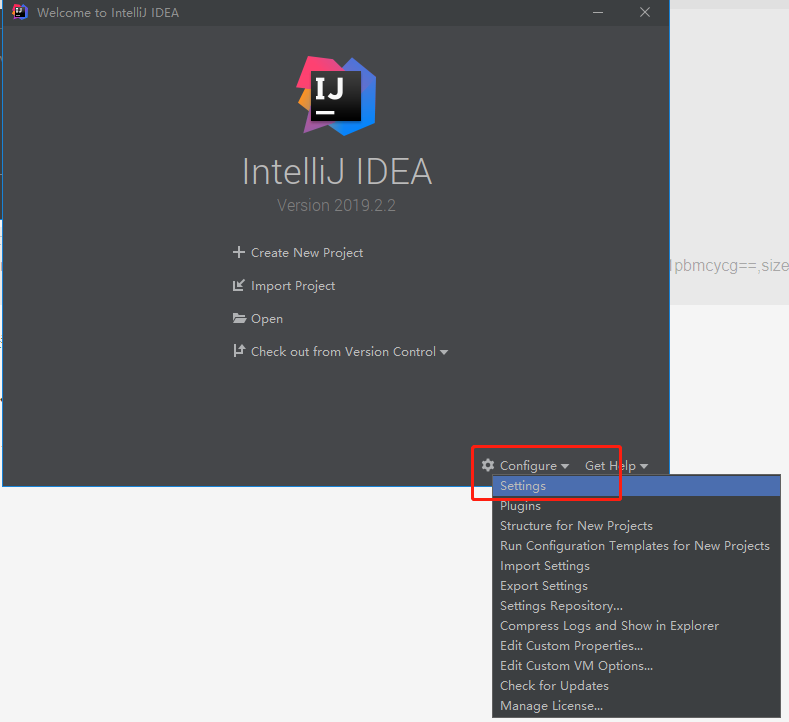Screen dimensions: 789x722
Task: Open Edit Custom Properties... entry
Action: click(x=636, y=646)
